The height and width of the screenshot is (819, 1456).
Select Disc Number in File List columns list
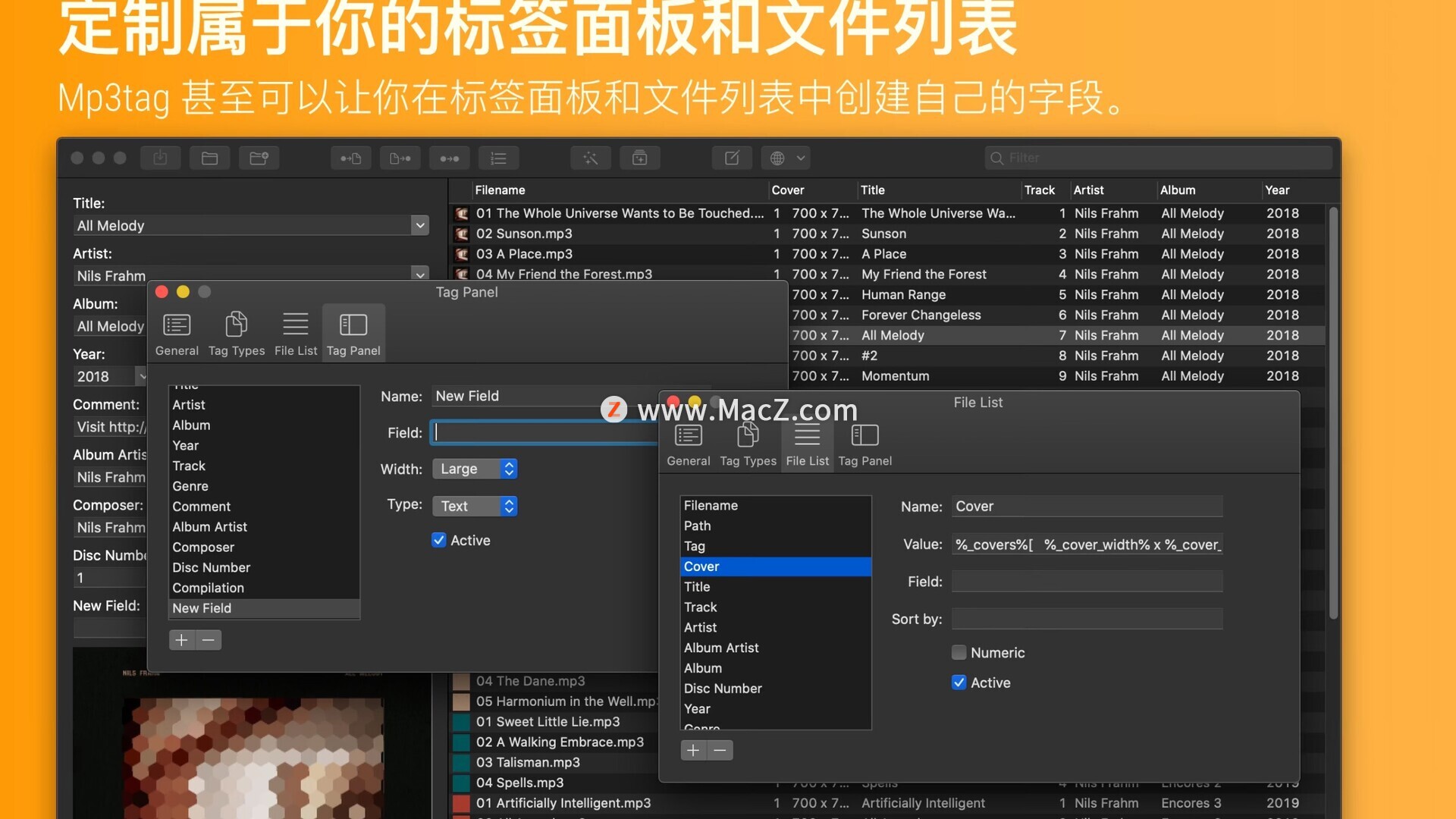tap(776, 689)
